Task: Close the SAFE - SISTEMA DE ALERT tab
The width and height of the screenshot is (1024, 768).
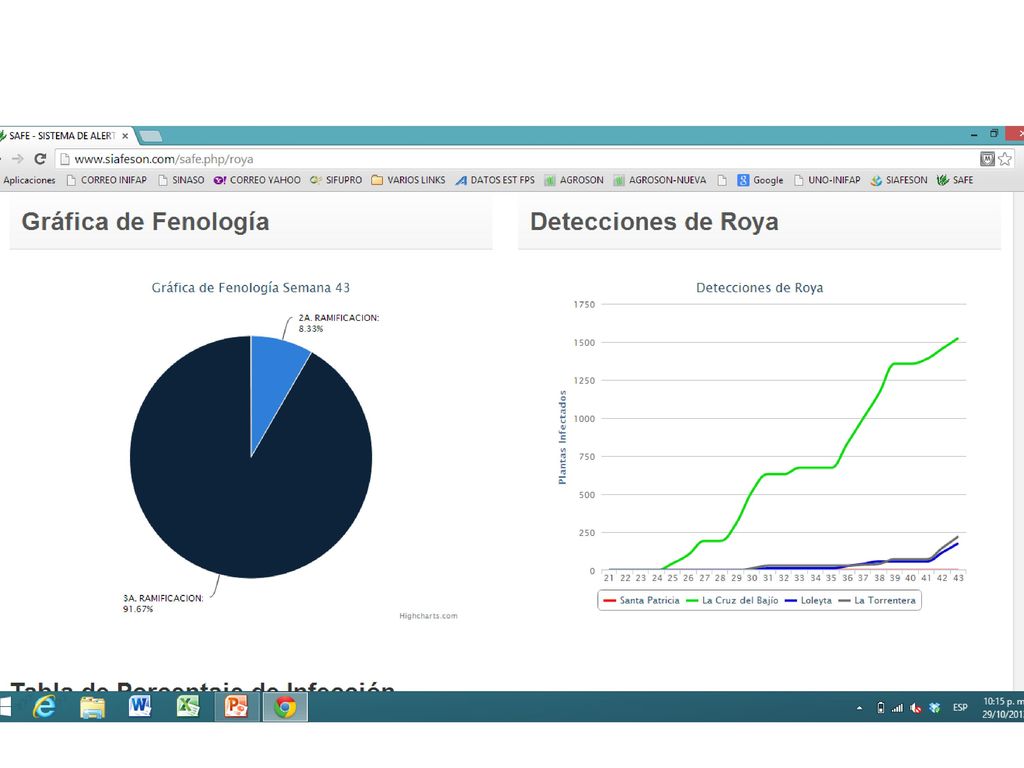Action: point(125,136)
